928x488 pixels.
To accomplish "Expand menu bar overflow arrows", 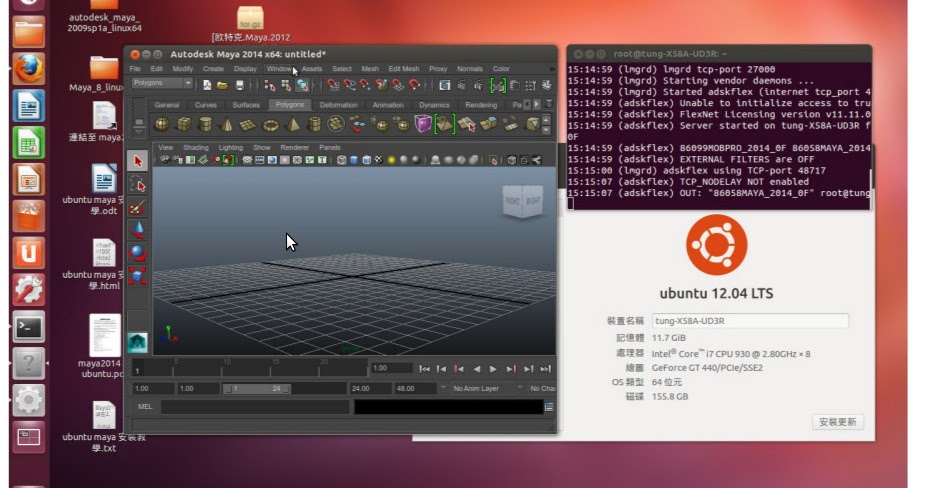I will (552, 69).
